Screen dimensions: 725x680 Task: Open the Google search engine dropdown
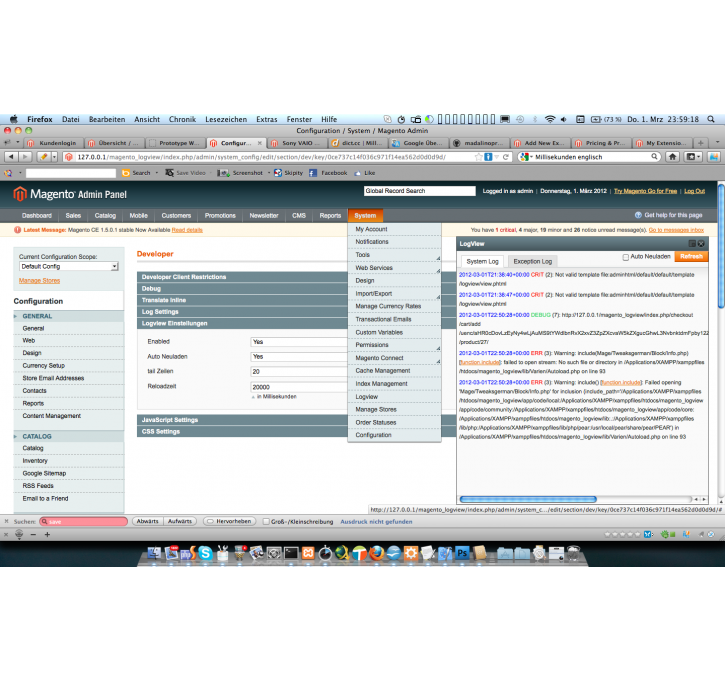[x=526, y=157]
